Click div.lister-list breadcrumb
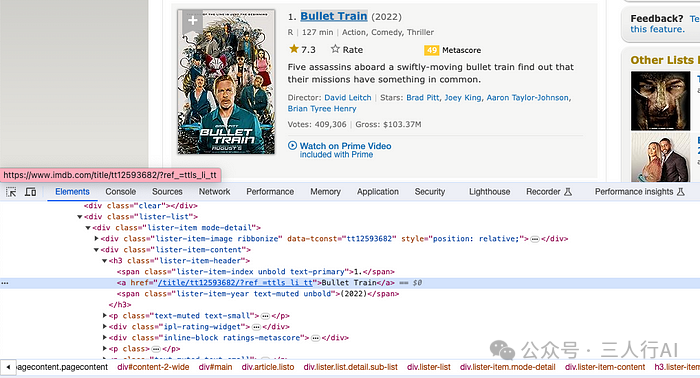The height and width of the screenshot is (378, 700). [429, 367]
